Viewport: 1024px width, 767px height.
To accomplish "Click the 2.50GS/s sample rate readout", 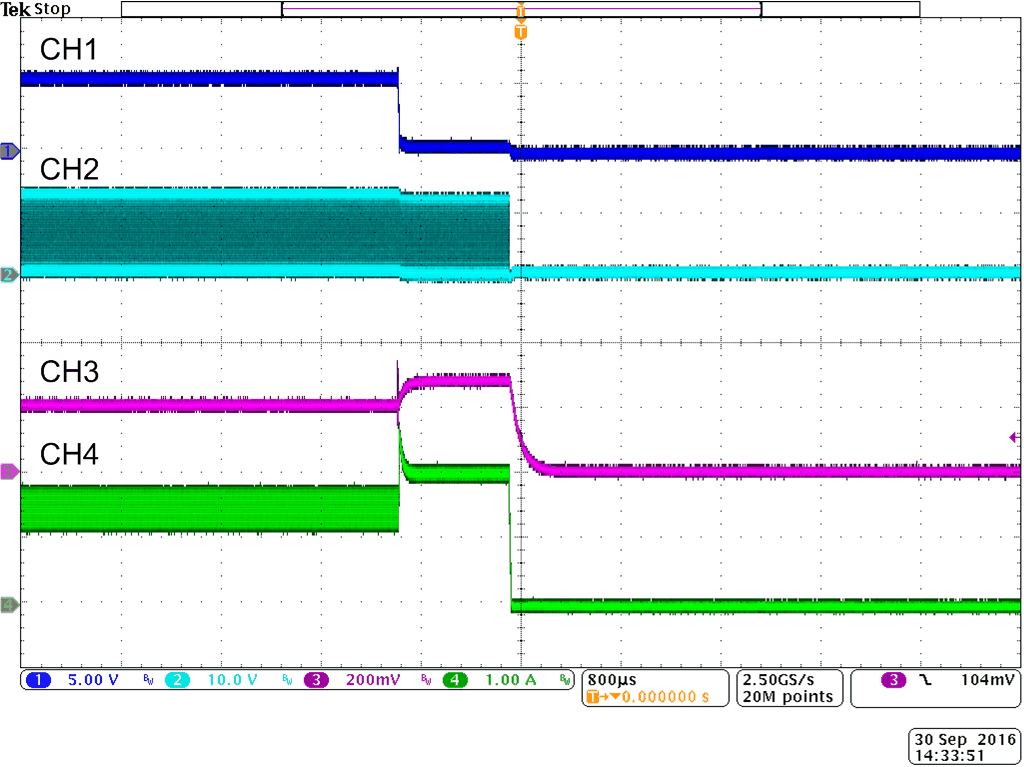I will 780,678.
